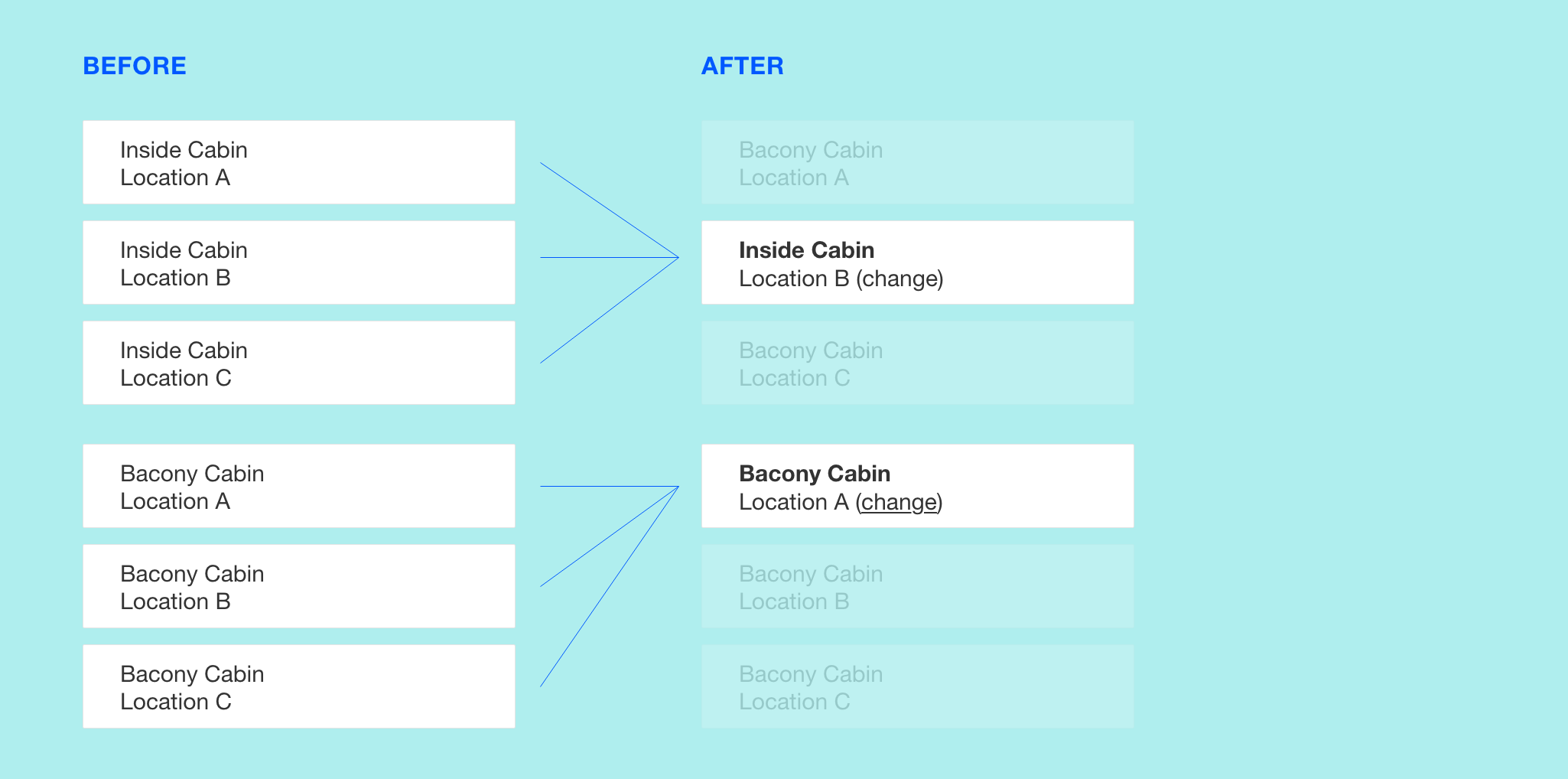
Task: Pick Bacony Cabin Location B under Before
Action: click(x=299, y=586)
